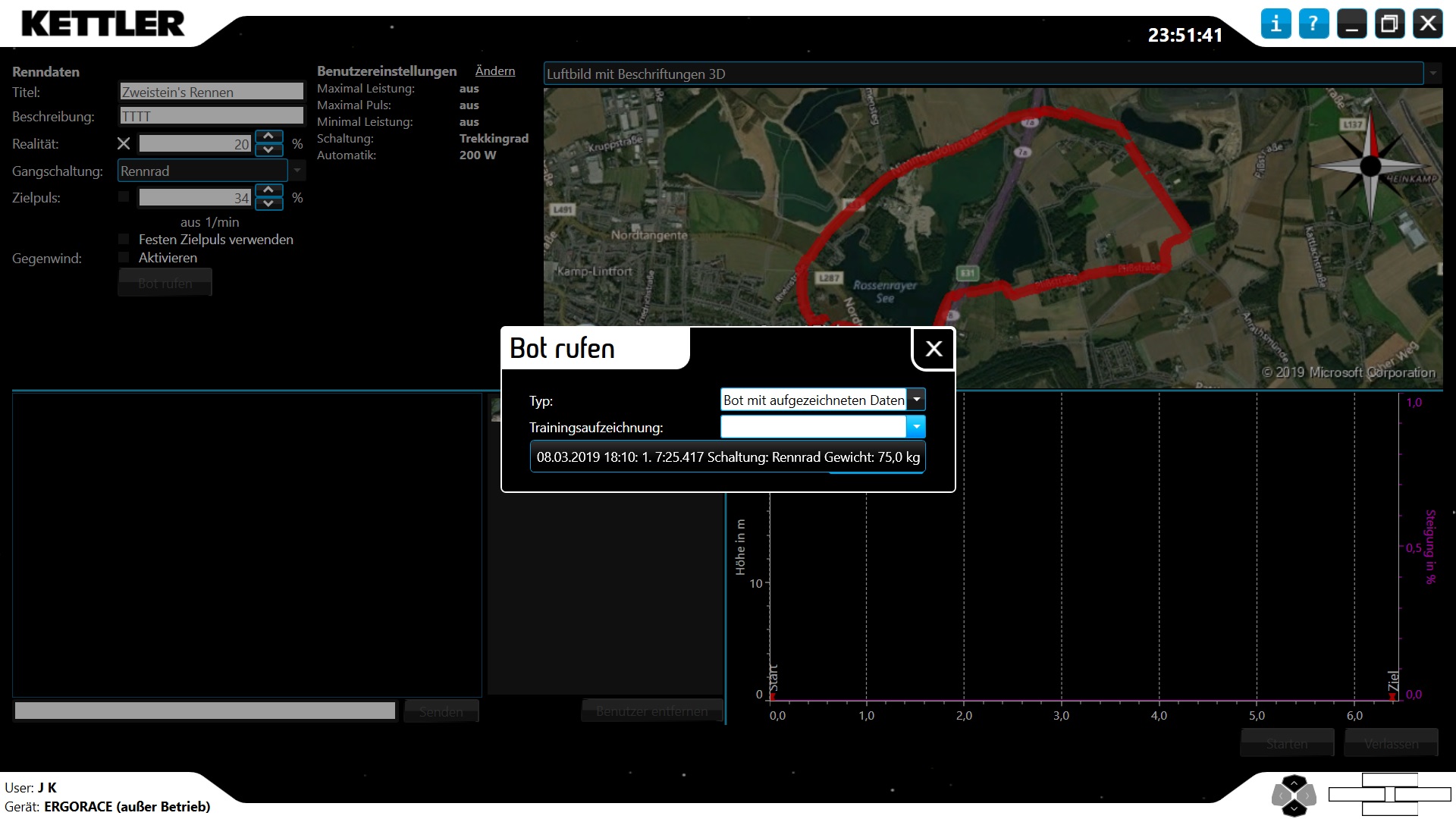This screenshot has width=1456, height=819.
Task: Open help with the question mark icon
Action: point(1313,24)
